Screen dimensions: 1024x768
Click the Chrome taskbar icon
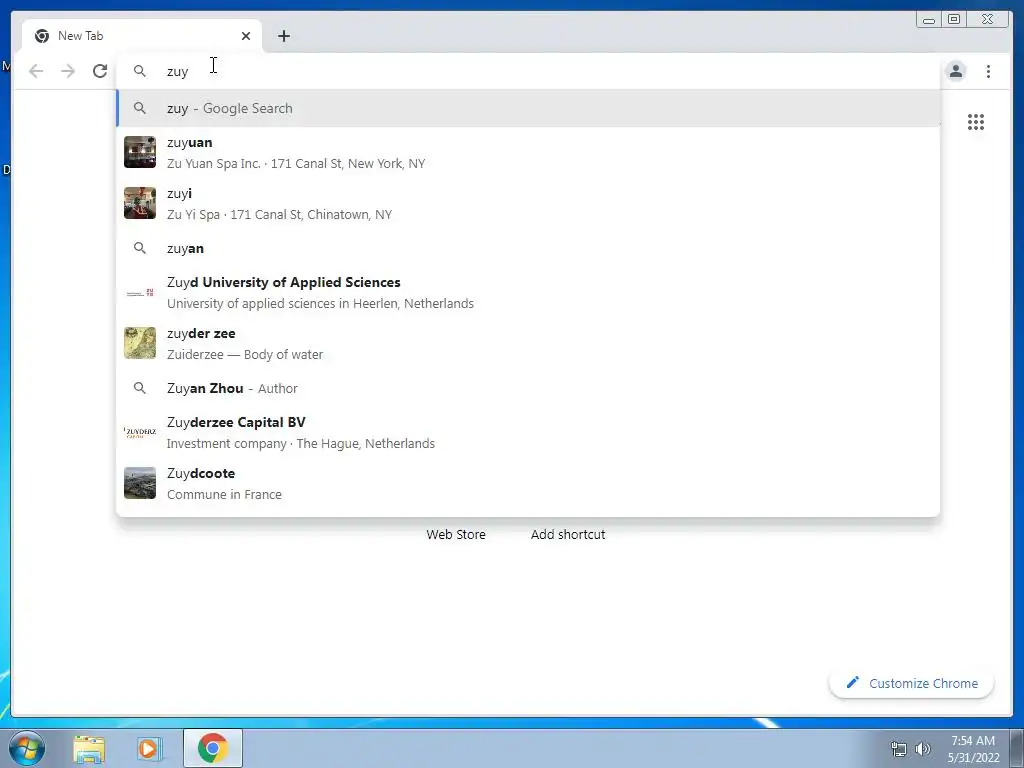213,748
